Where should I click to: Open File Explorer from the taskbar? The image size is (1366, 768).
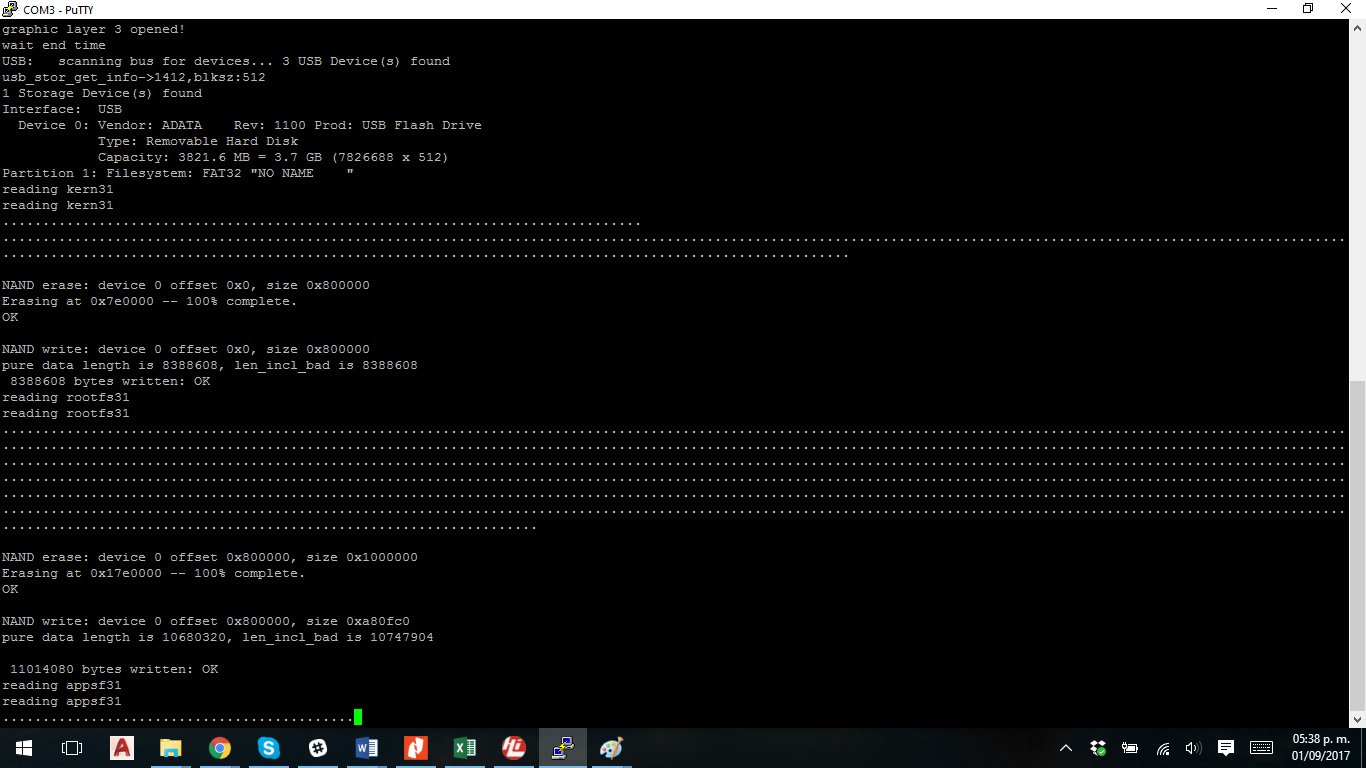pyautogui.click(x=170, y=748)
